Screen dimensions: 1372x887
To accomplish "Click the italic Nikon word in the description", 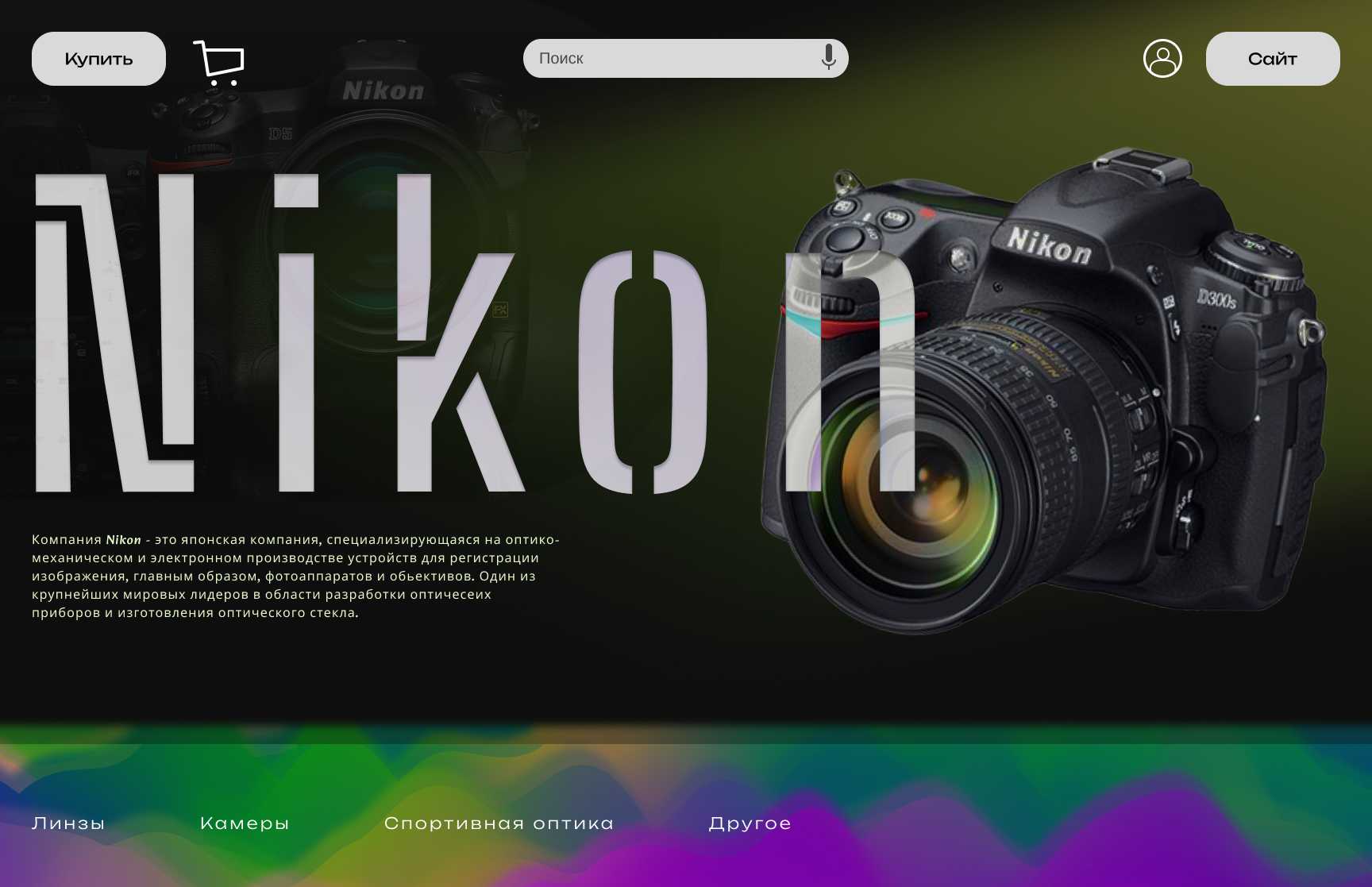I will point(123,540).
